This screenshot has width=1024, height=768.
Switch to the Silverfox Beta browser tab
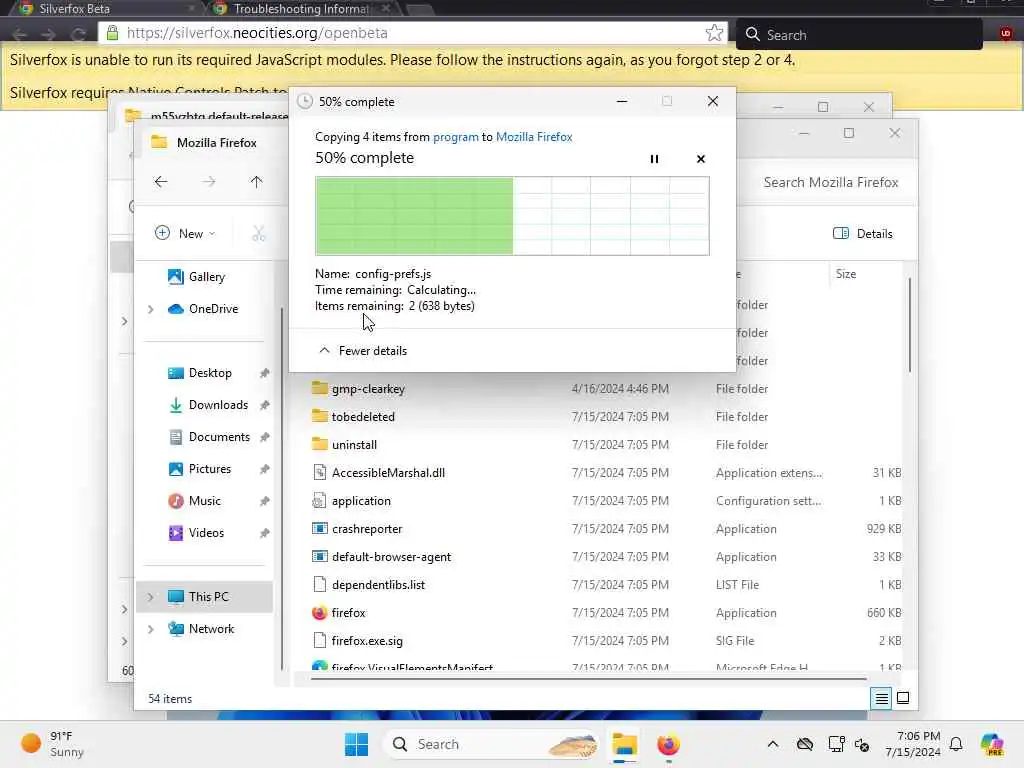tap(104, 8)
